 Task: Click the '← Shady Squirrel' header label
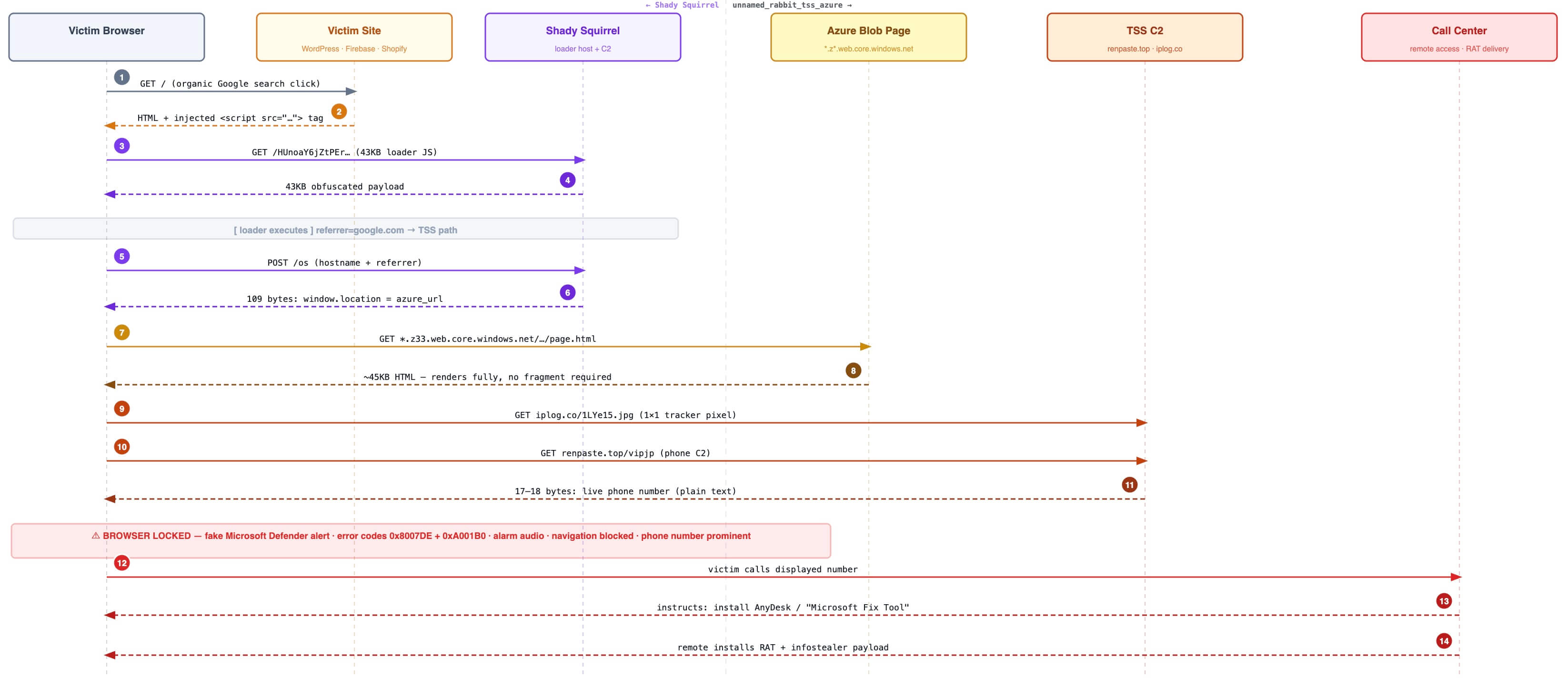(682, 5)
